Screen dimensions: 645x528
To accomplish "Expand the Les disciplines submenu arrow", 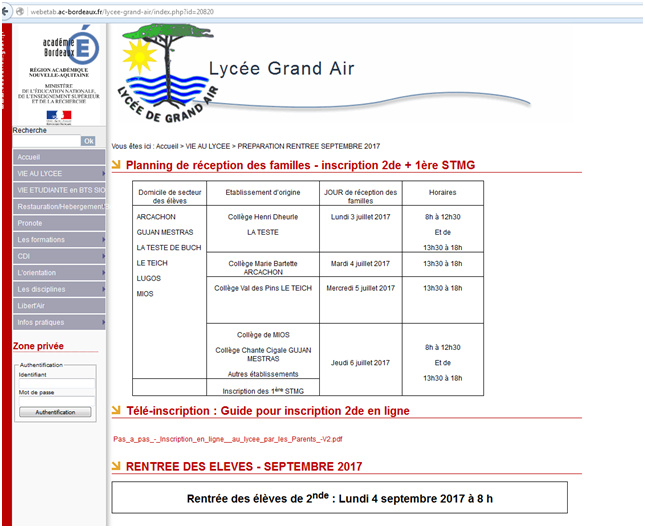I will point(103,289).
